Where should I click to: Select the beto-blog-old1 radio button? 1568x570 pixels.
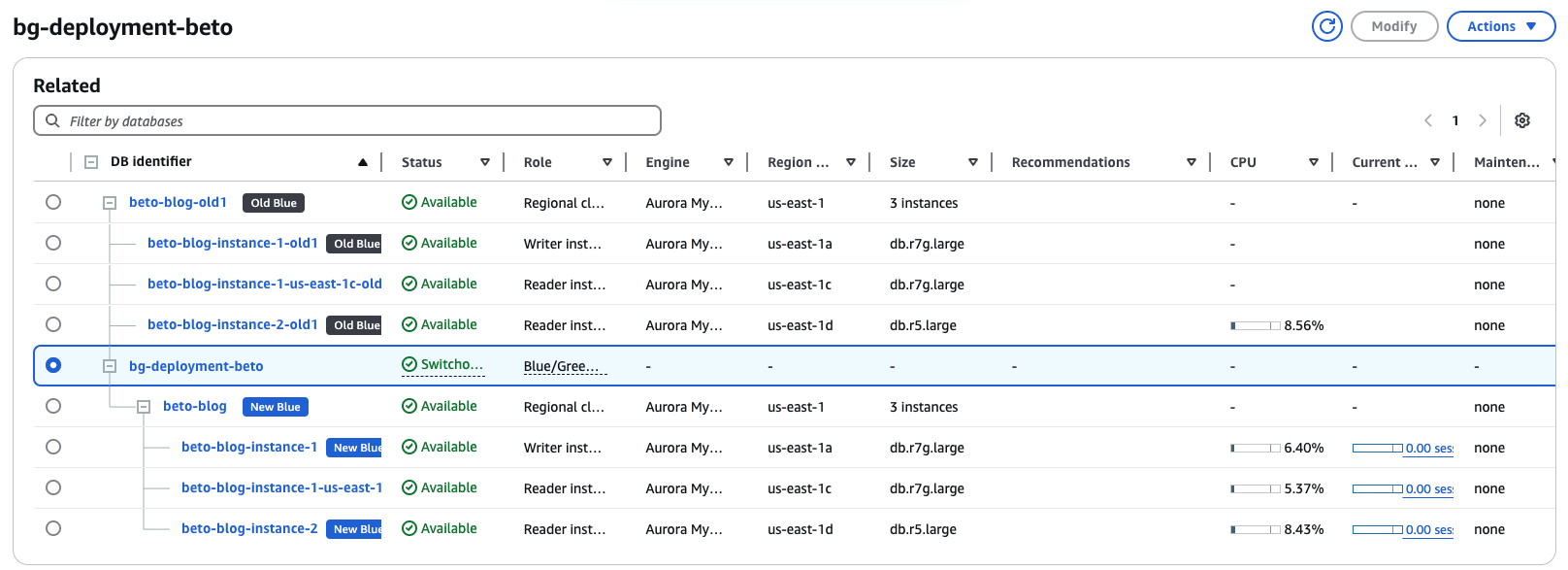[x=53, y=202]
